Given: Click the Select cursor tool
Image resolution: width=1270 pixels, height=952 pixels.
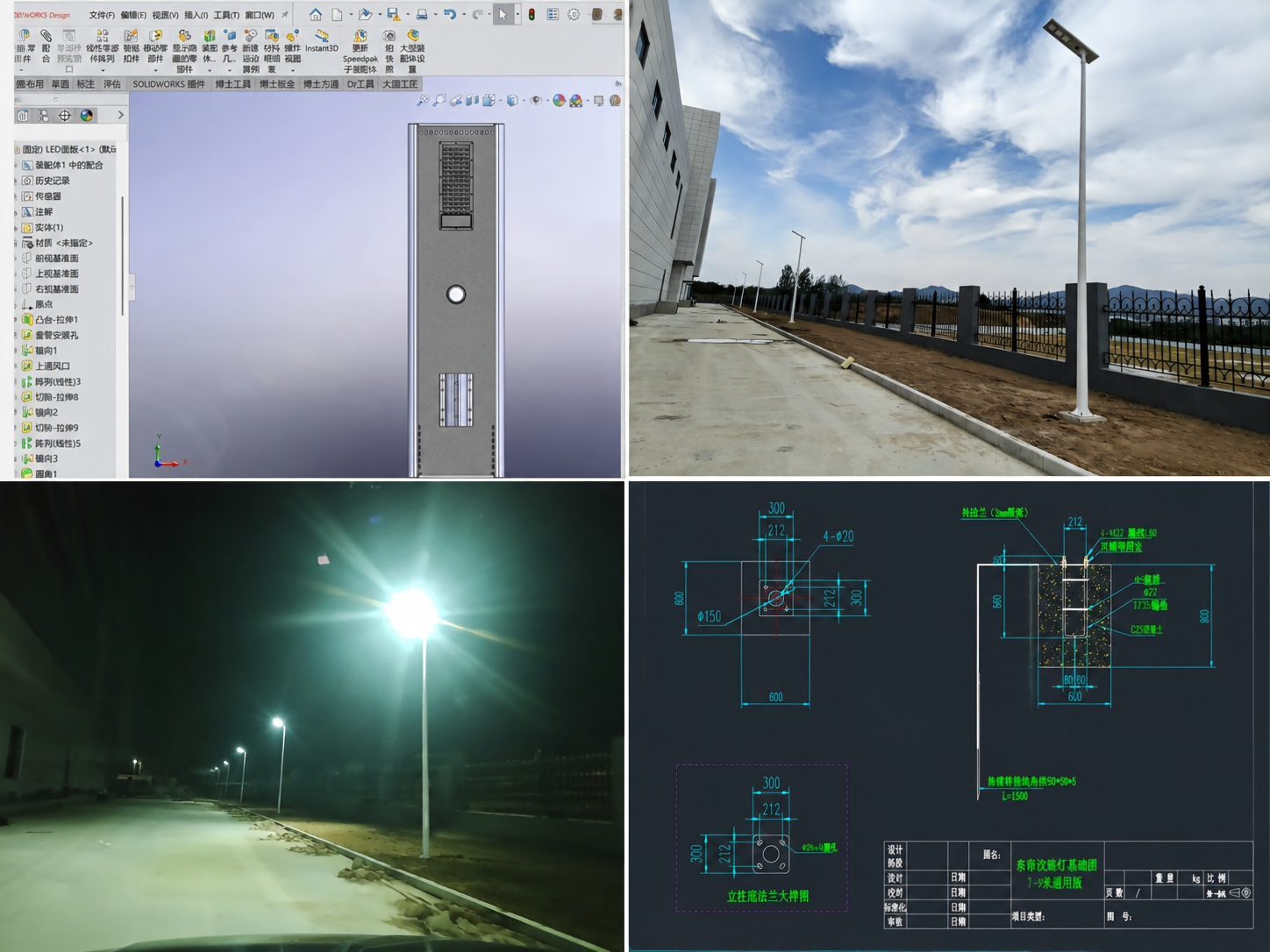Looking at the screenshot, I should (503, 14).
